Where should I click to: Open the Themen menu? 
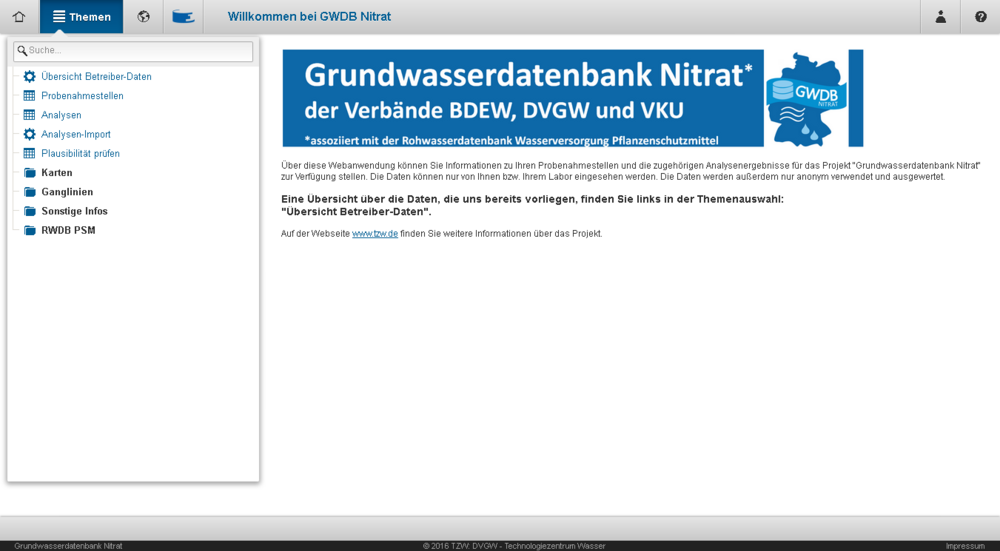(x=81, y=17)
